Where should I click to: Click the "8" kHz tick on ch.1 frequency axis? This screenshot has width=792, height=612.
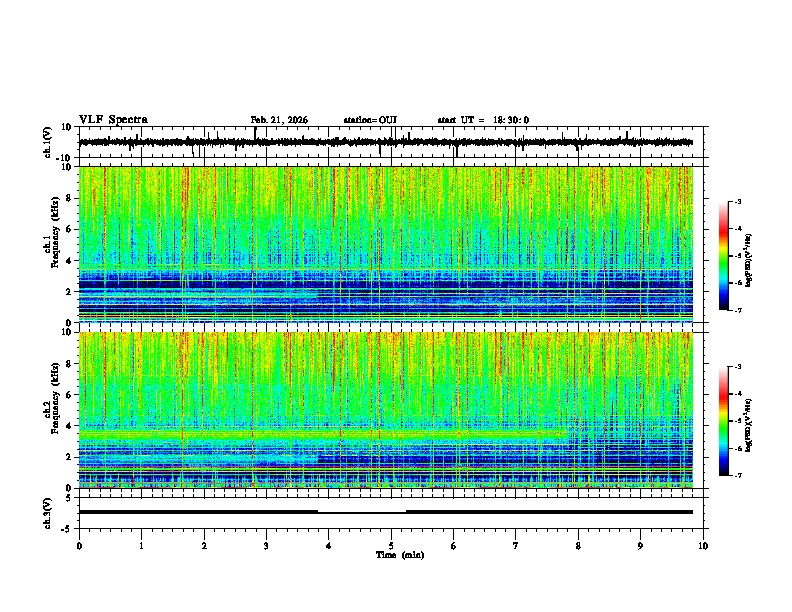pos(69,198)
